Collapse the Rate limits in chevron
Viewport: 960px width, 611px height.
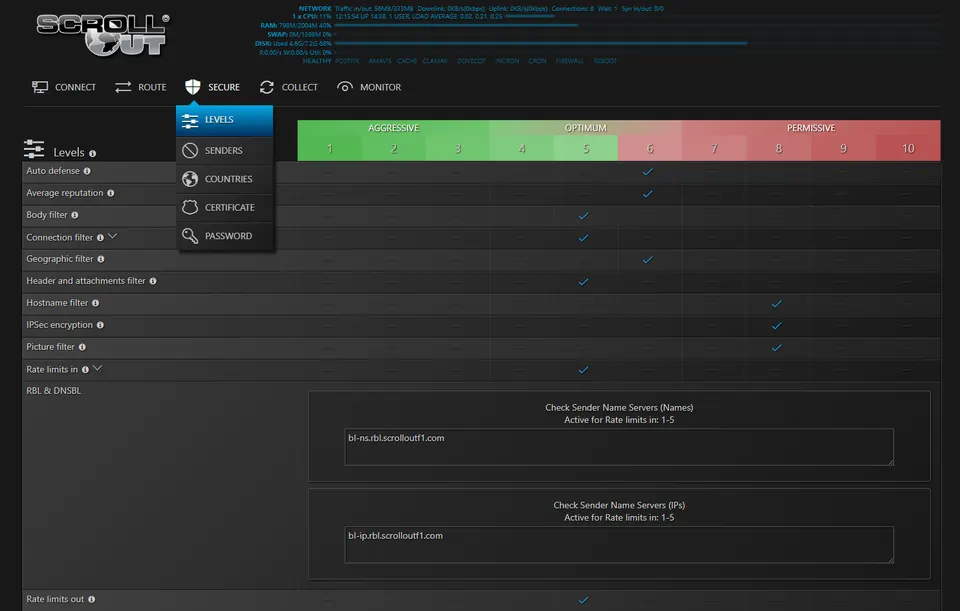(x=97, y=368)
